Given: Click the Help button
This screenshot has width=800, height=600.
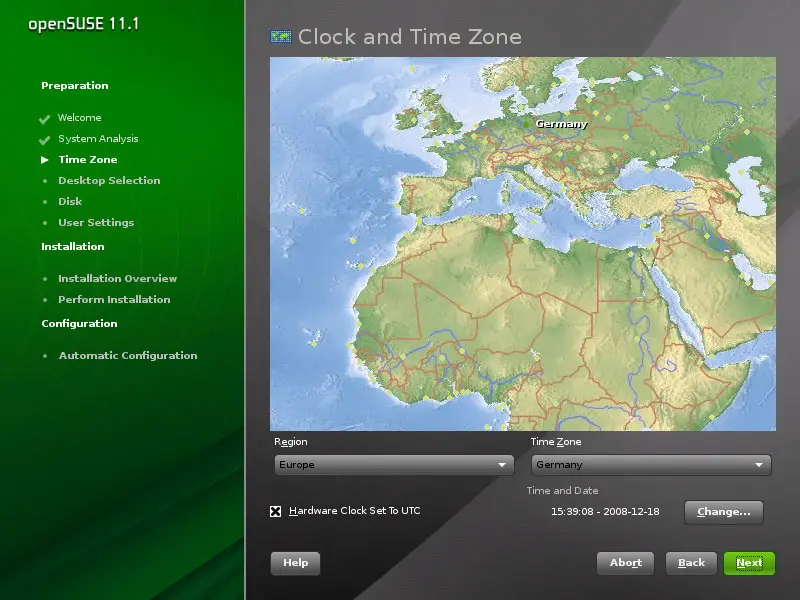Looking at the screenshot, I should [295, 563].
